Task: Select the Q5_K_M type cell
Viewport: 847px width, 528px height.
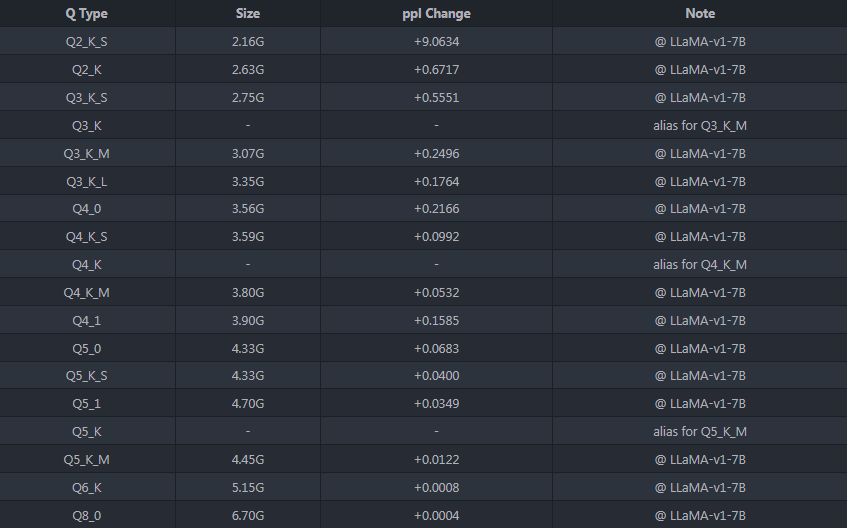Action: (x=87, y=460)
